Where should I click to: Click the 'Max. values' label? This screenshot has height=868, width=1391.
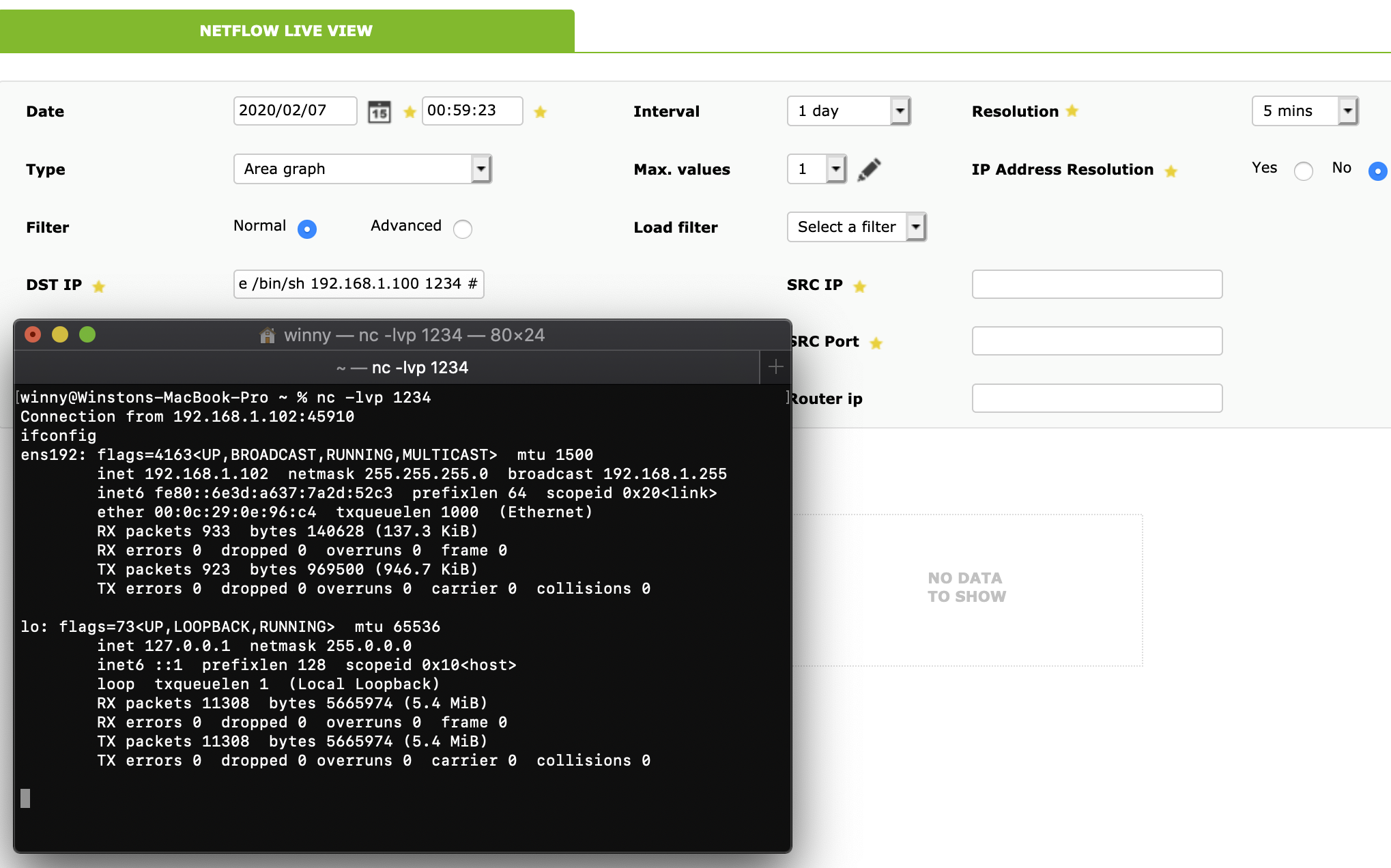pyautogui.click(x=682, y=169)
